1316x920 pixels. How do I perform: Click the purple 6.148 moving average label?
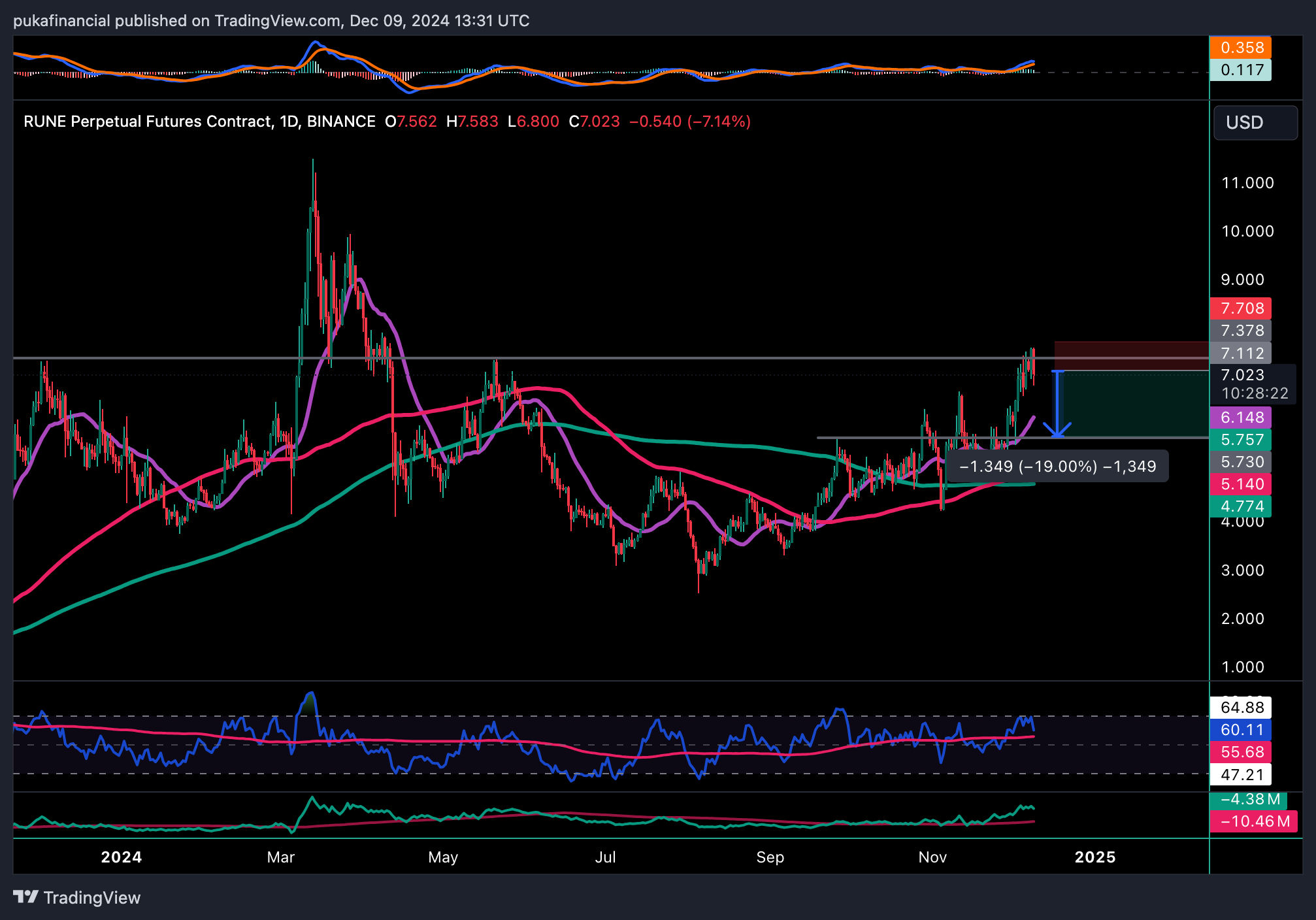click(1240, 418)
